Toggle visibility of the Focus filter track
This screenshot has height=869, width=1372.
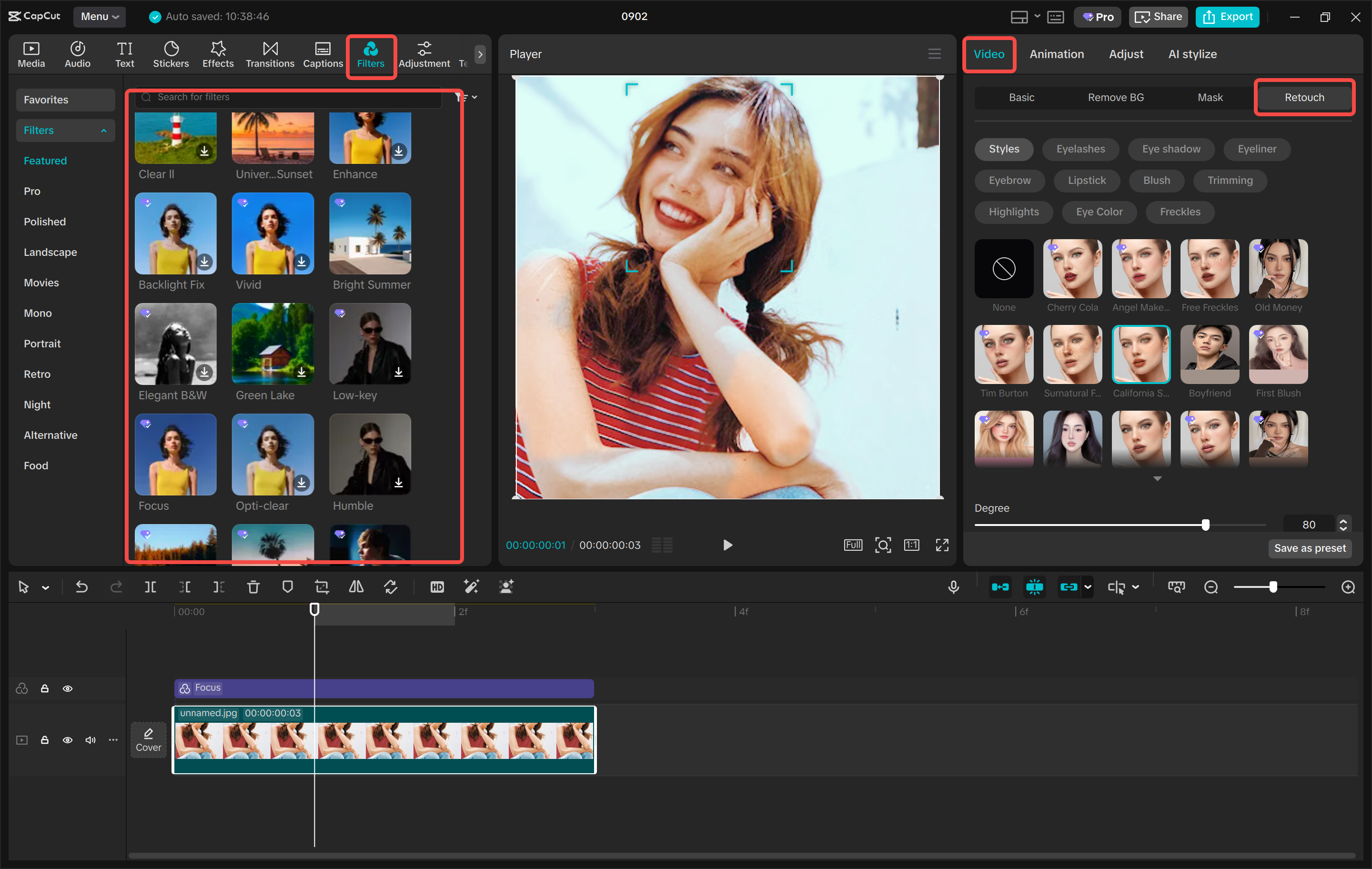[68, 688]
